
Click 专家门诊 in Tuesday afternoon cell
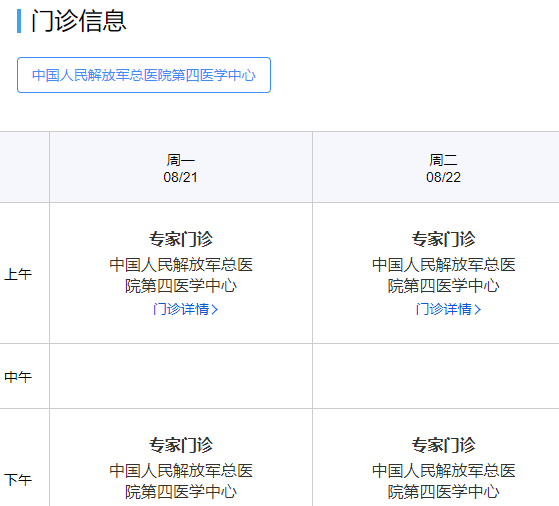click(x=443, y=445)
